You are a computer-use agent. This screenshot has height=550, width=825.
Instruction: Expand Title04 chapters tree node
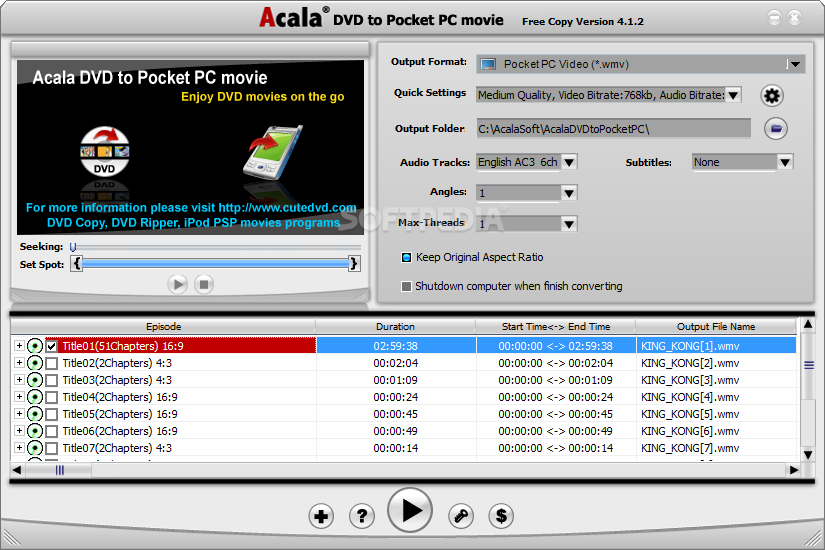click(x=19, y=396)
